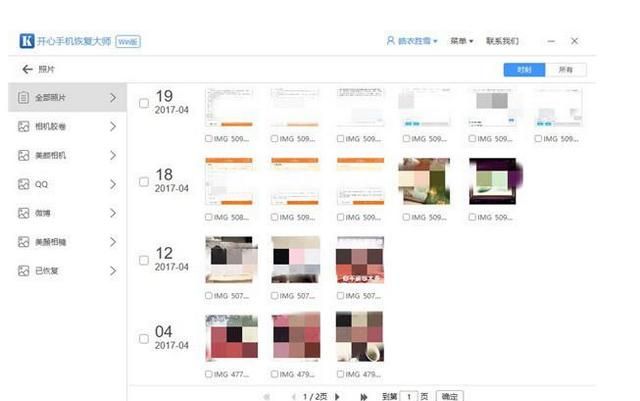
Task: Tick the checkbox for IMG 477
Action: pyautogui.click(x=209, y=374)
